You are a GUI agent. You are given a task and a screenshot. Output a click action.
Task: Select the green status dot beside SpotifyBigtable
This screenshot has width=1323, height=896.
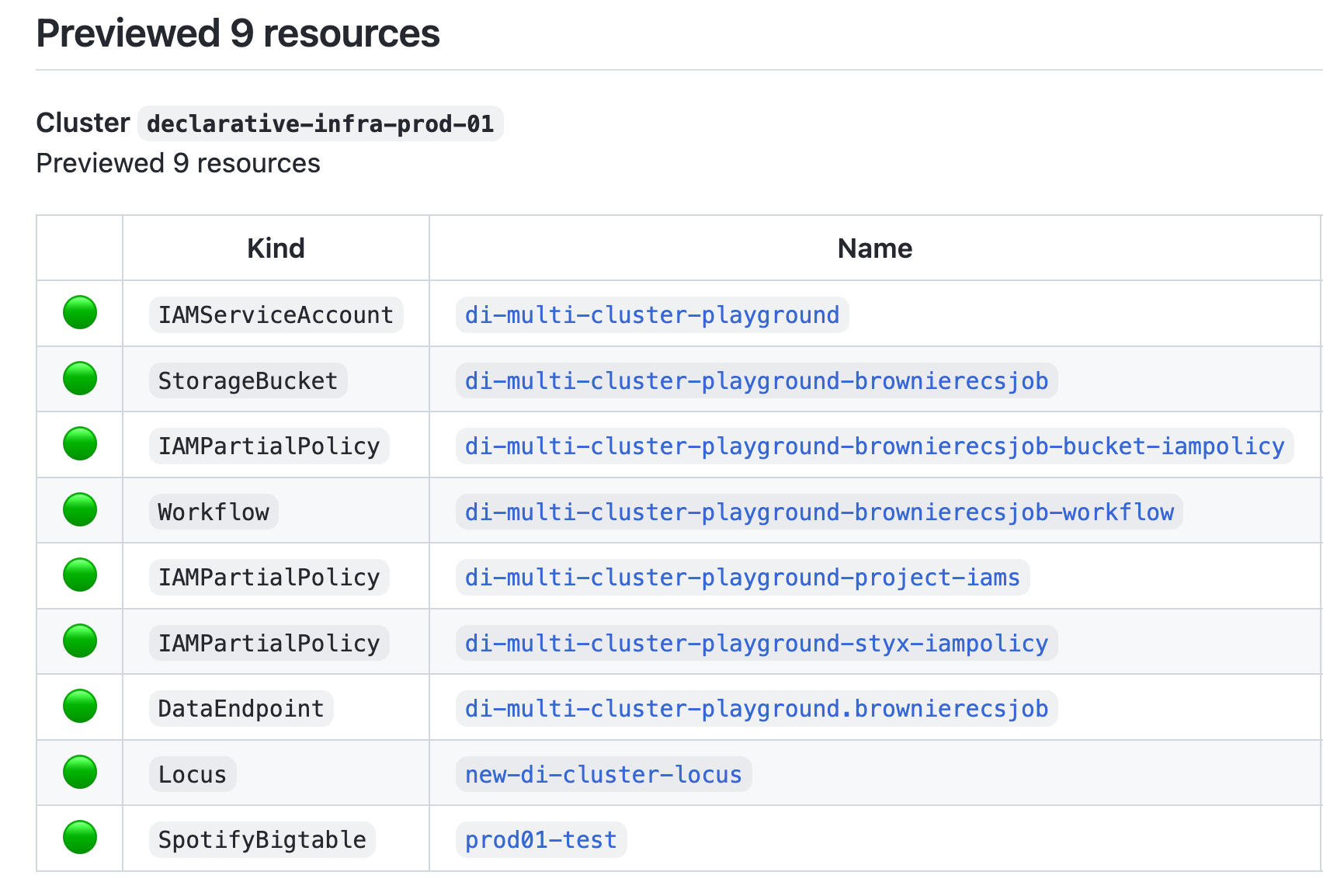pos(80,838)
